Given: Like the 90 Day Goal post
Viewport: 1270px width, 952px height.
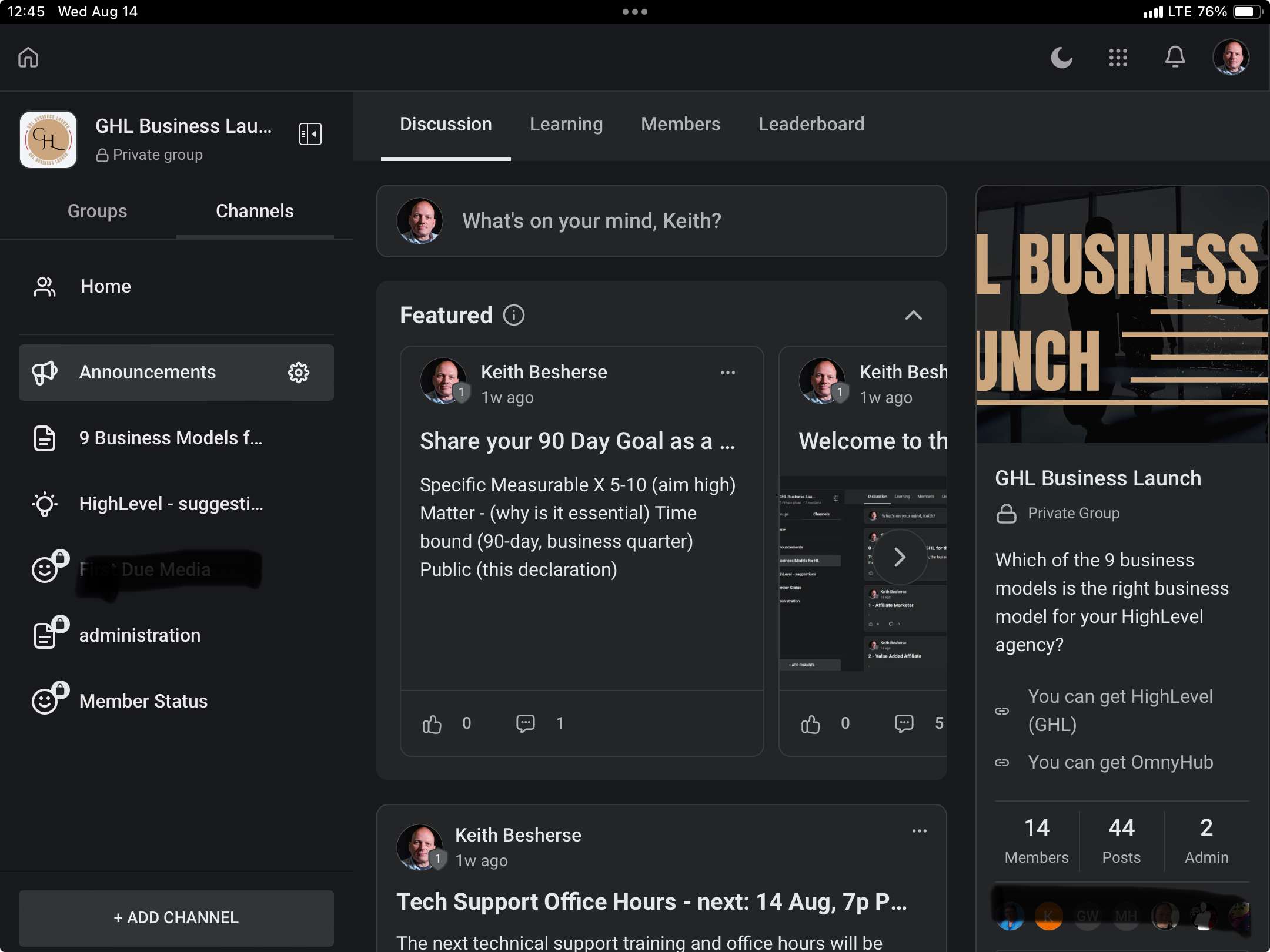Looking at the screenshot, I should point(432,723).
